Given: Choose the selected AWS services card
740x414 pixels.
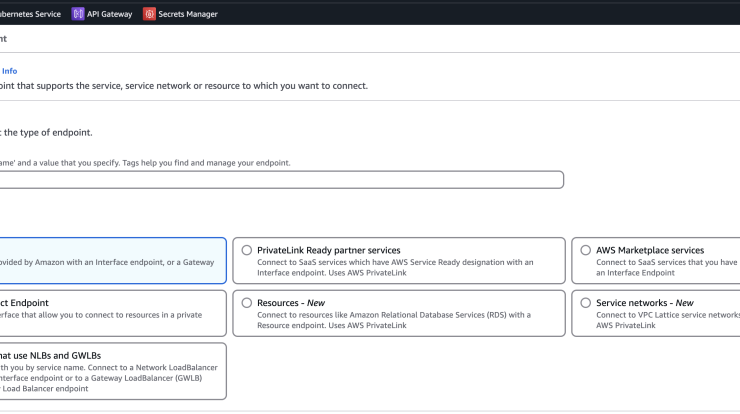Looking at the screenshot, I should [113, 261].
